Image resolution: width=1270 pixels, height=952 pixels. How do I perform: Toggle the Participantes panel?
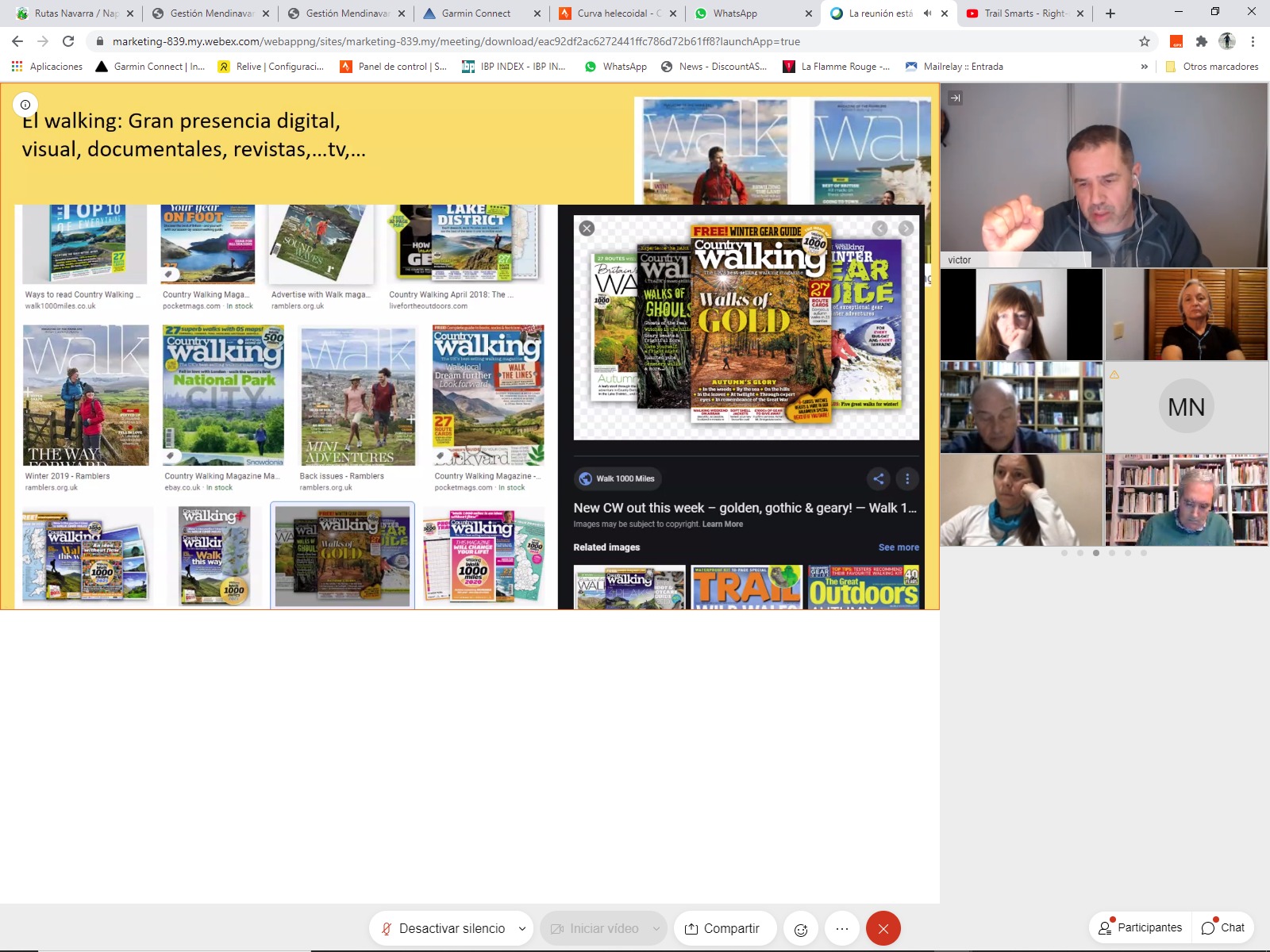pyautogui.click(x=1140, y=927)
